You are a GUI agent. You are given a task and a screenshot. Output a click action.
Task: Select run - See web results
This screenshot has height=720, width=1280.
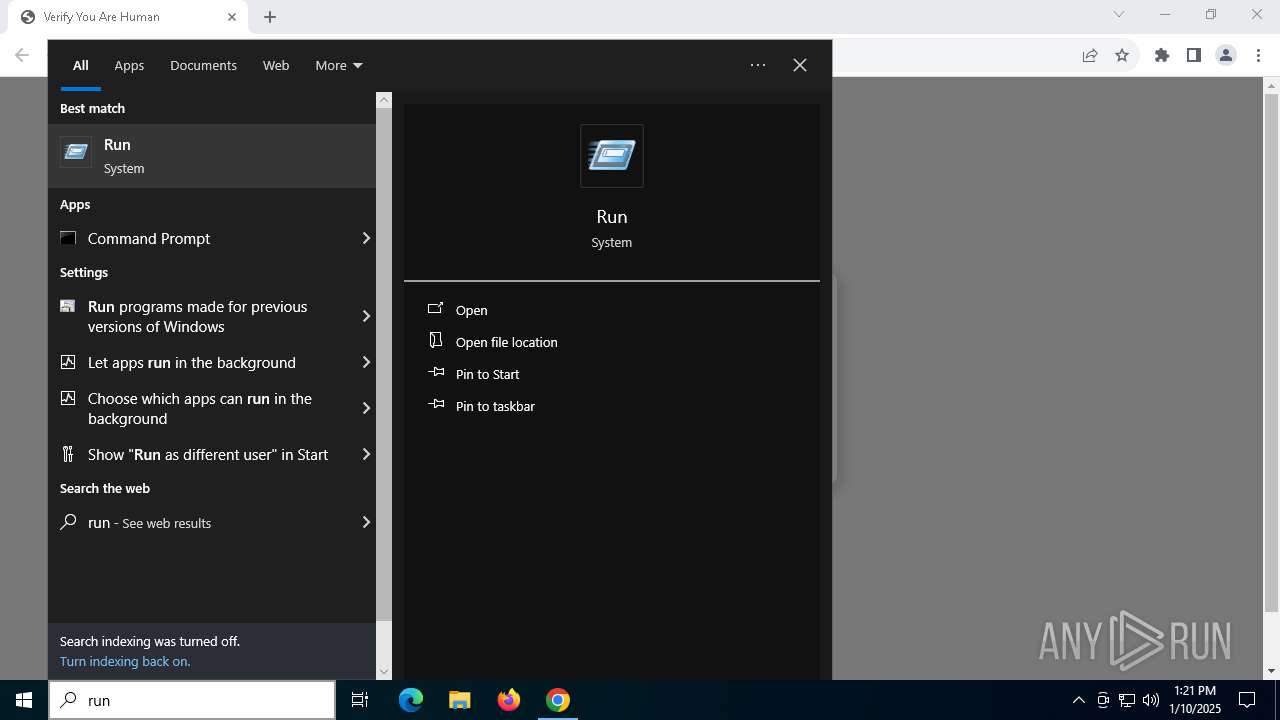(203, 522)
